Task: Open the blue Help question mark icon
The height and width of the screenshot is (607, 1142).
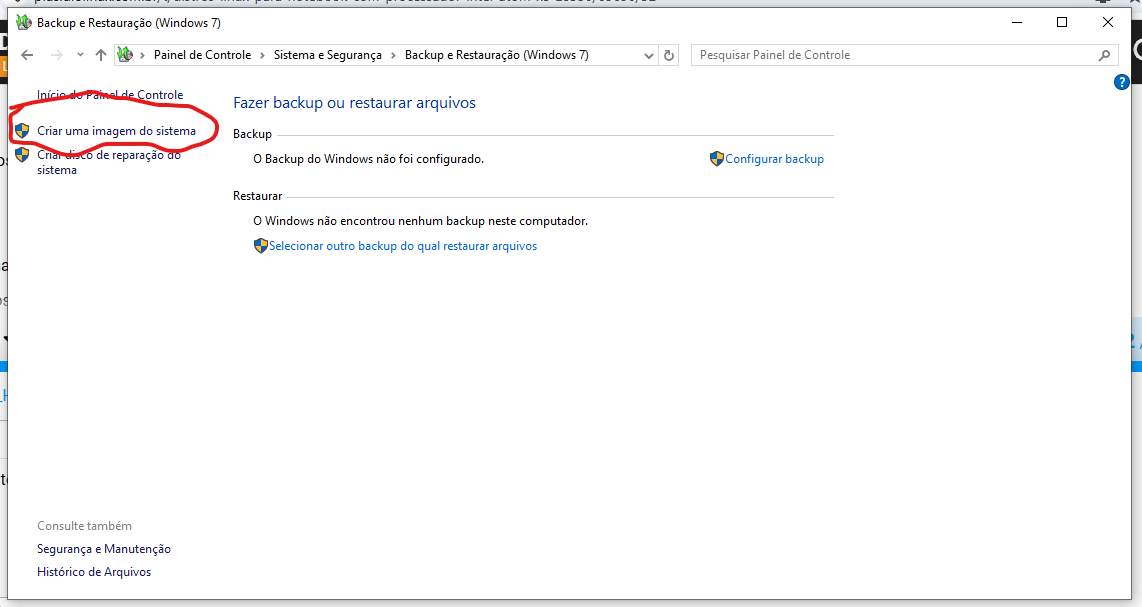Action: (1121, 83)
